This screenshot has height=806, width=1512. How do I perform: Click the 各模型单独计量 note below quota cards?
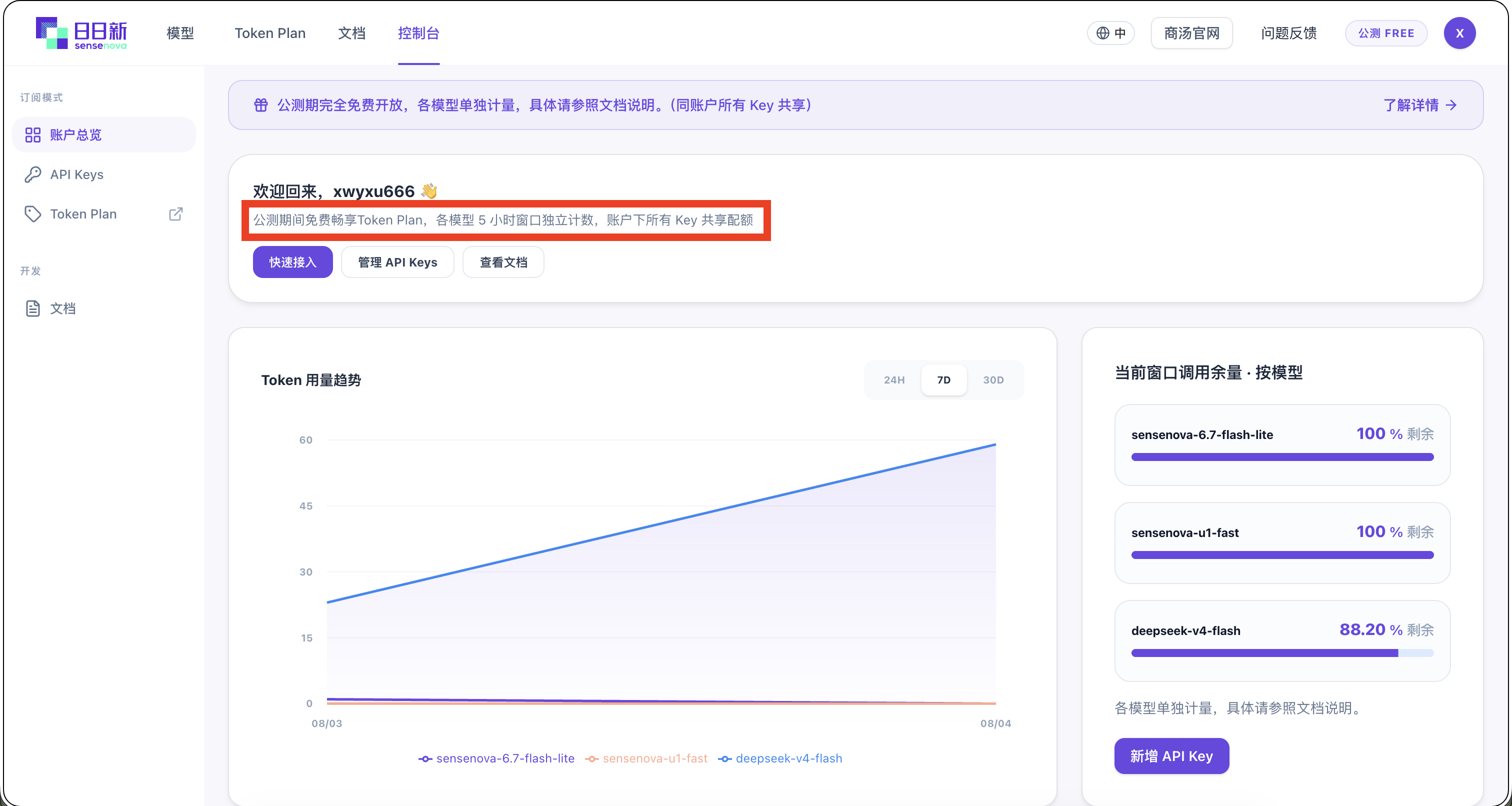[1237, 708]
